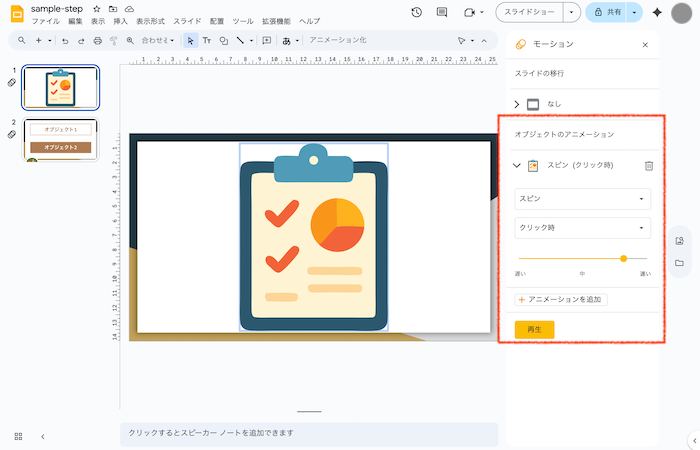The height and width of the screenshot is (450, 700).
Task: Star the sample-step document
Action: tap(97, 9)
